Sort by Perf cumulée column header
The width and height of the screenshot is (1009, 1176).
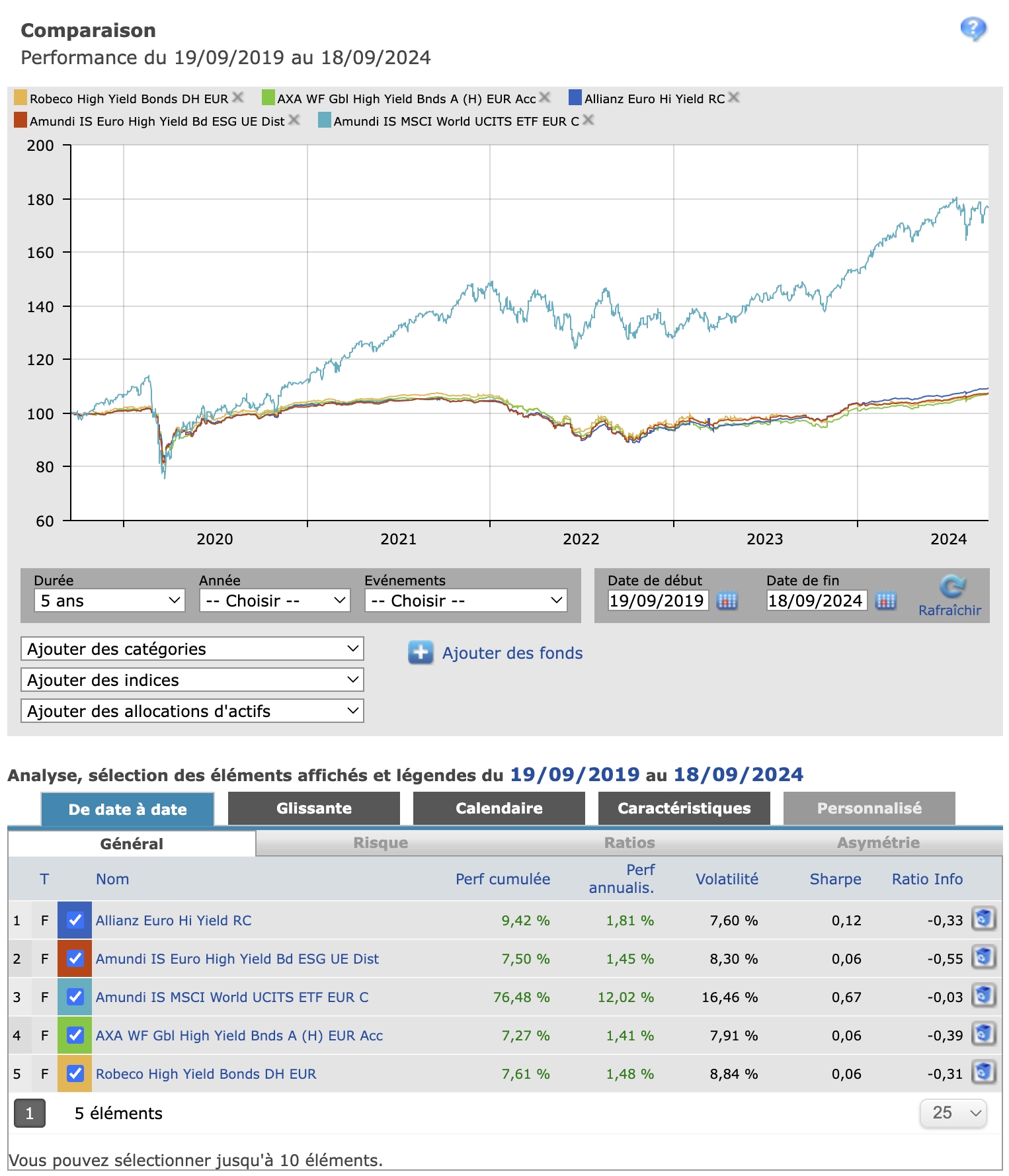point(503,879)
